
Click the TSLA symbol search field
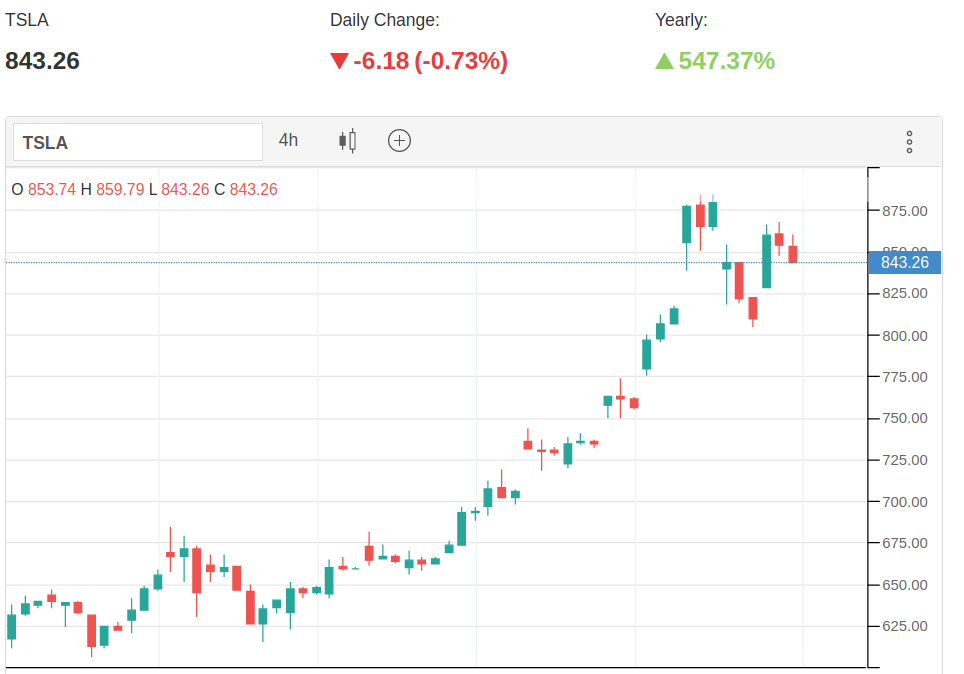click(x=137, y=142)
